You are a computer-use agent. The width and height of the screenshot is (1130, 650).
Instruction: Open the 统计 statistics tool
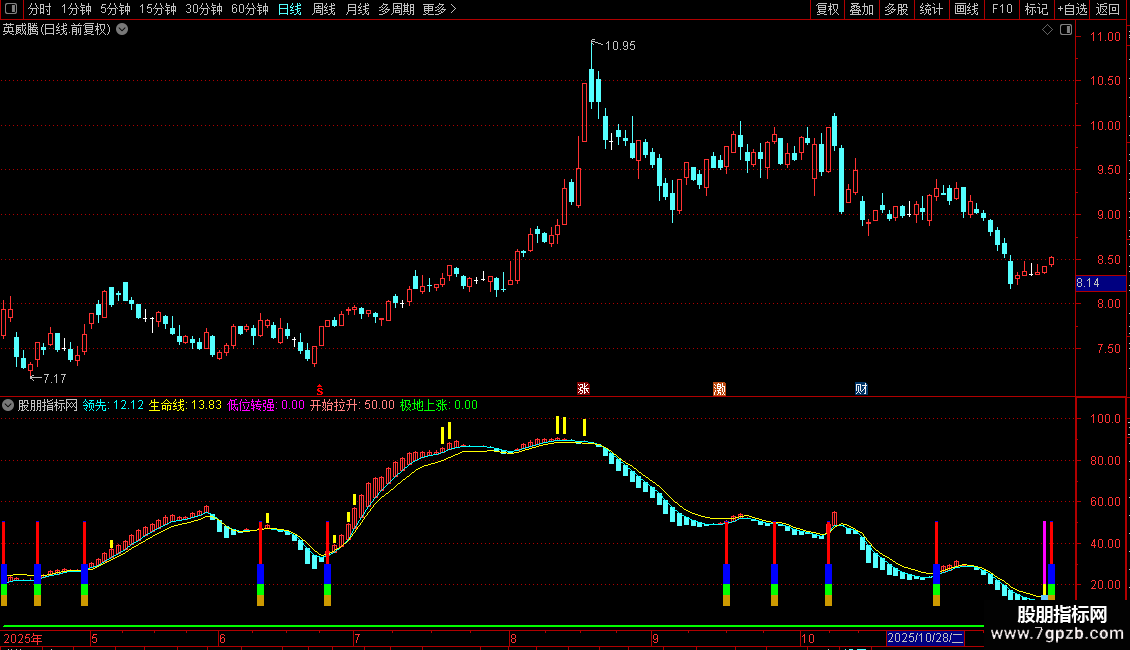pos(931,9)
